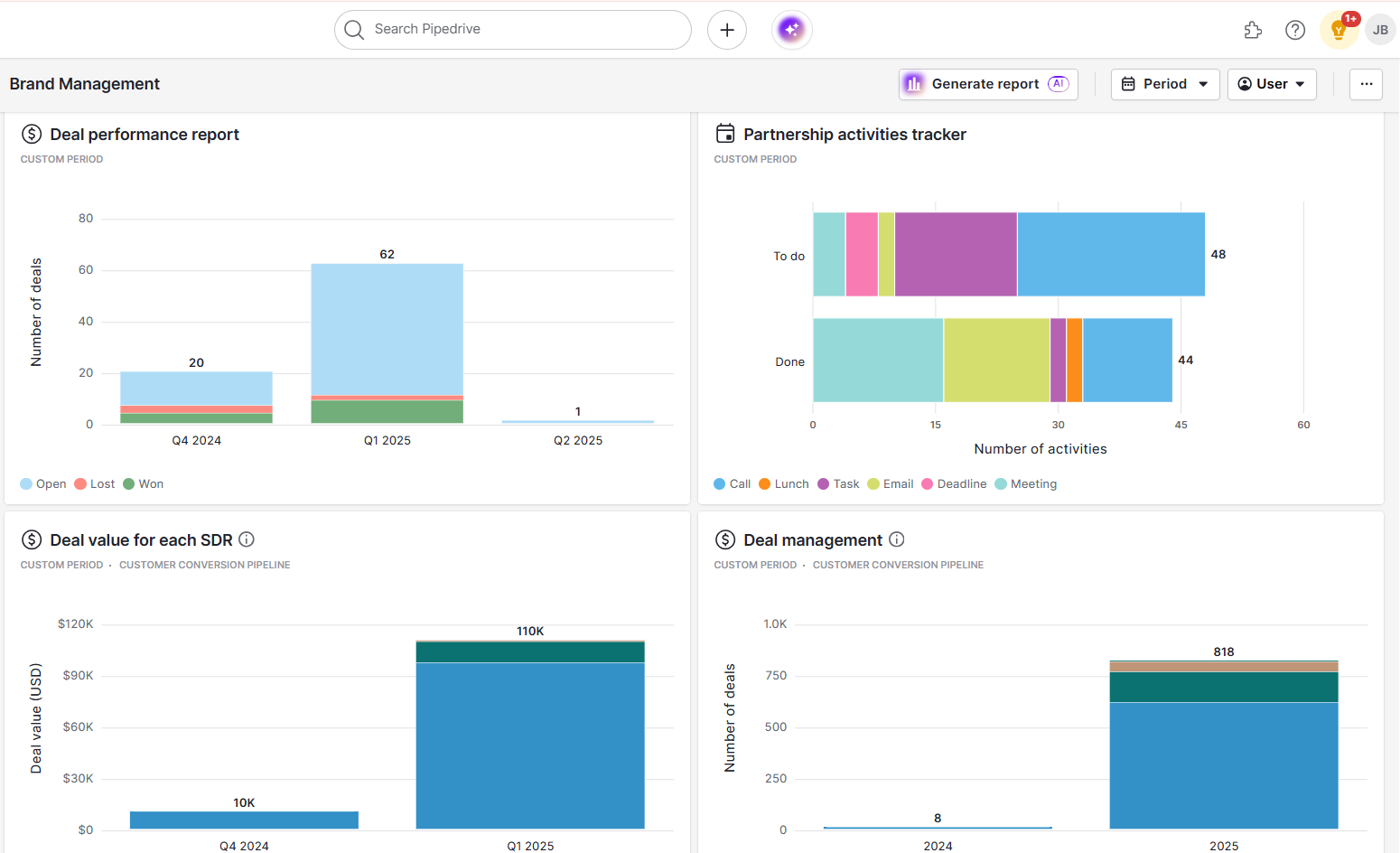This screenshot has width=1400, height=853.
Task: Click the info icon beside Deal management
Action: pyautogui.click(x=896, y=539)
